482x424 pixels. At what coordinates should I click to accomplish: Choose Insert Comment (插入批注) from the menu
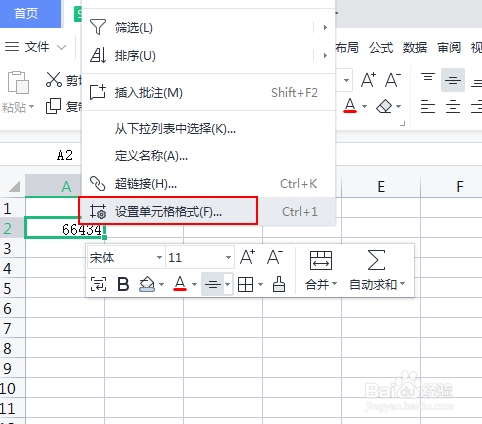pos(208,92)
